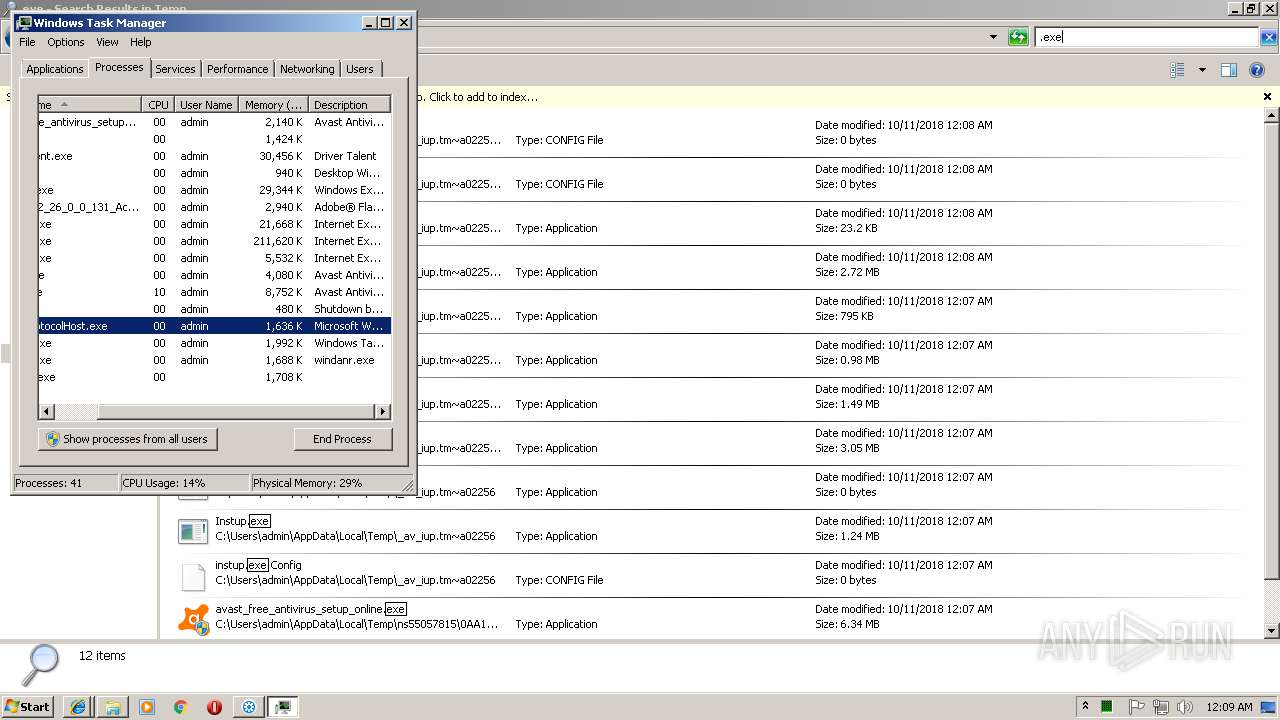Viewport: 1280px width, 720px height.
Task: Click the search box containing .exe
Action: pyautogui.click(x=1146, y=37)
